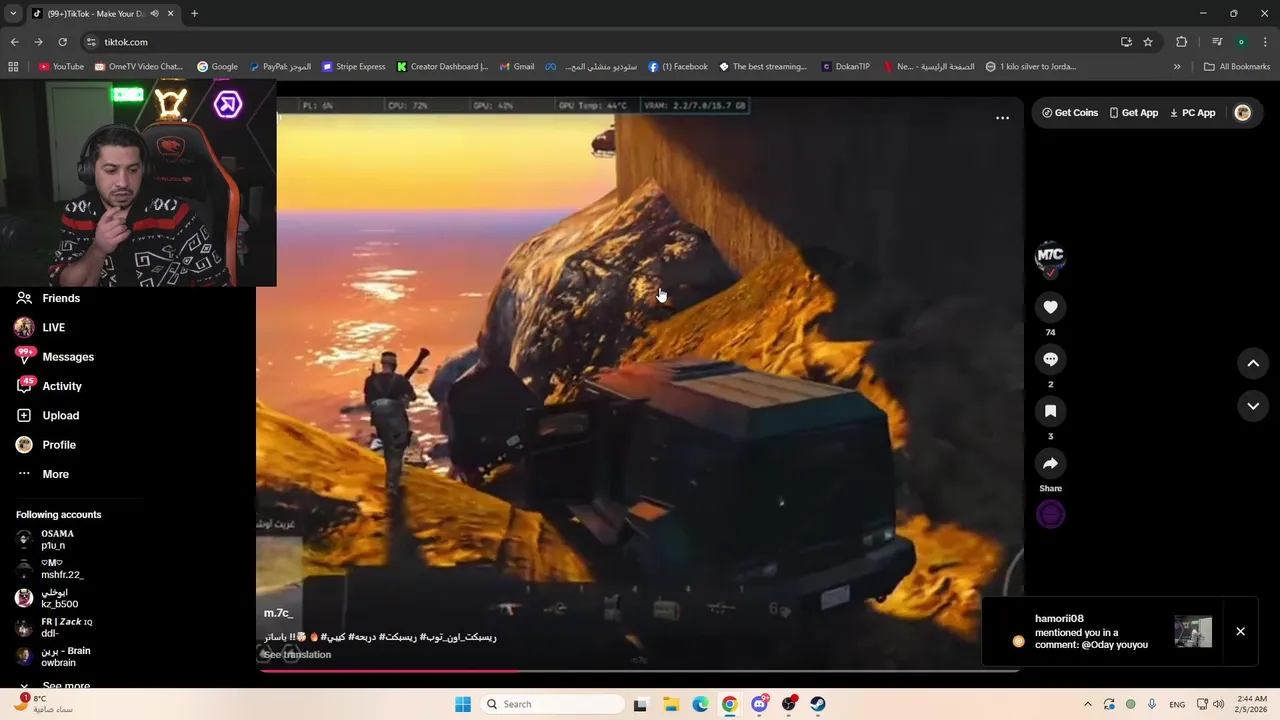Click PC App download
The height and width of the screenshot is (720, 1280).
tap(1192, 113)
